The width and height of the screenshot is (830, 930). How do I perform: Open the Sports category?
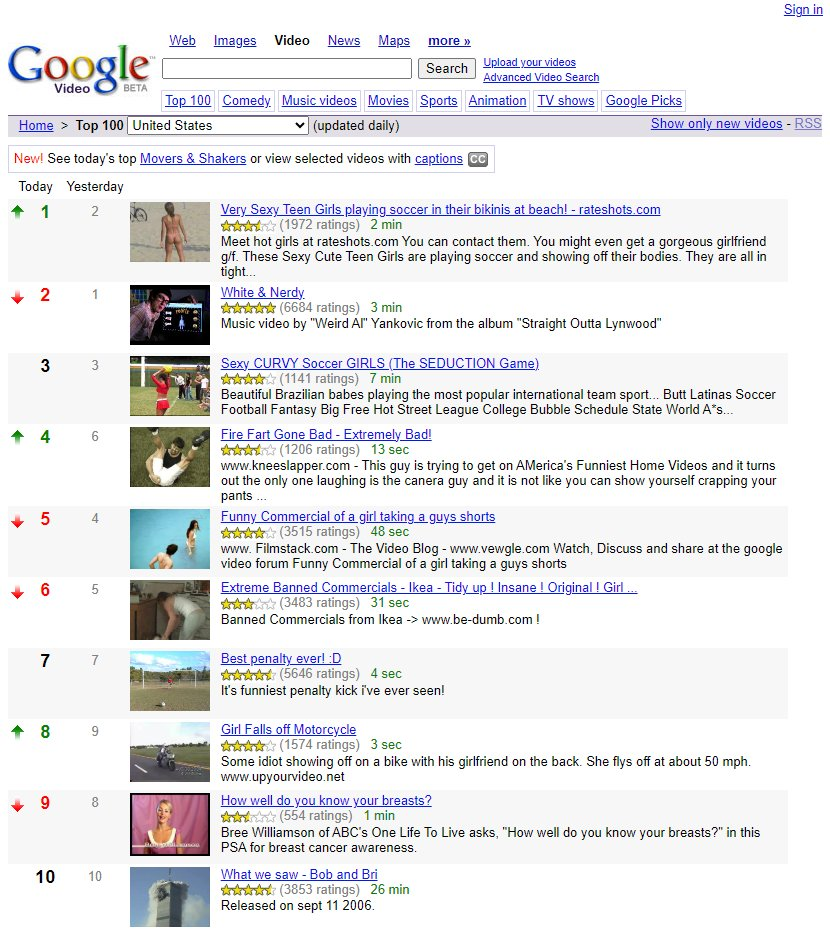438,100
